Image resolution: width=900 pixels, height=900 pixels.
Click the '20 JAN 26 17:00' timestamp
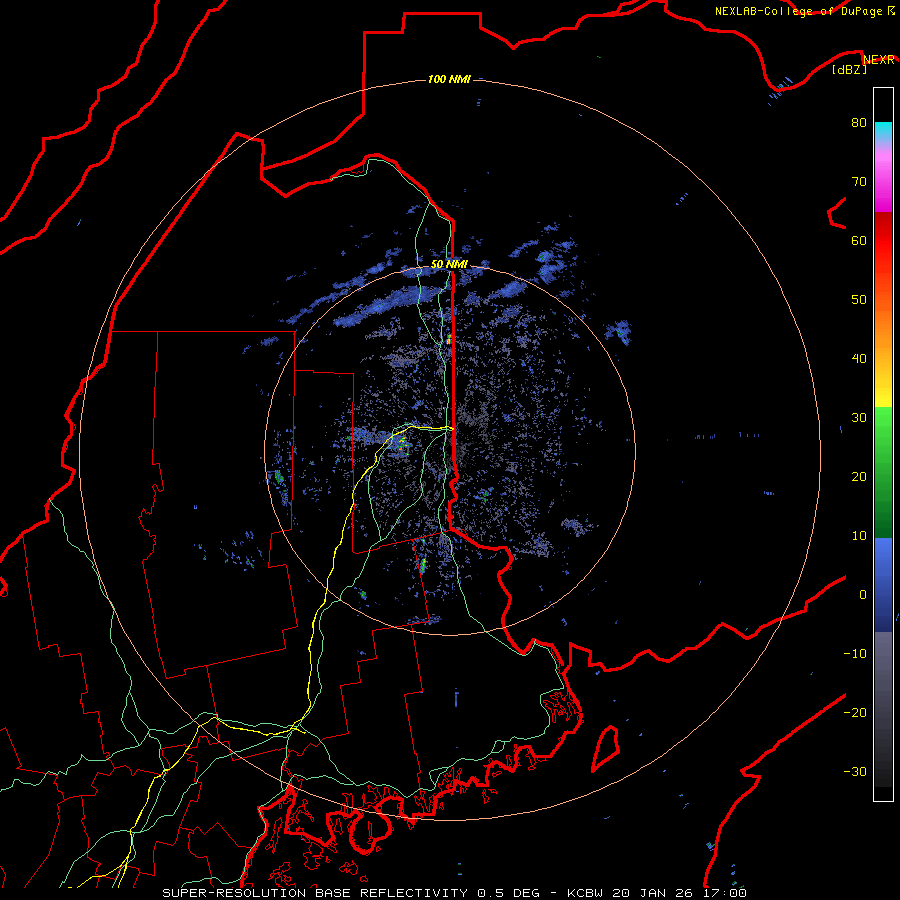pyautogui.click(x=680, y=893)
